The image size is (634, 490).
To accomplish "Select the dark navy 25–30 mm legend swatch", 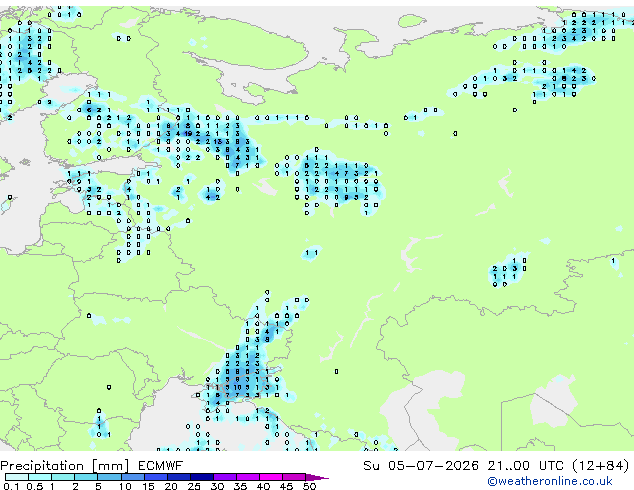I will click(202, 477).
